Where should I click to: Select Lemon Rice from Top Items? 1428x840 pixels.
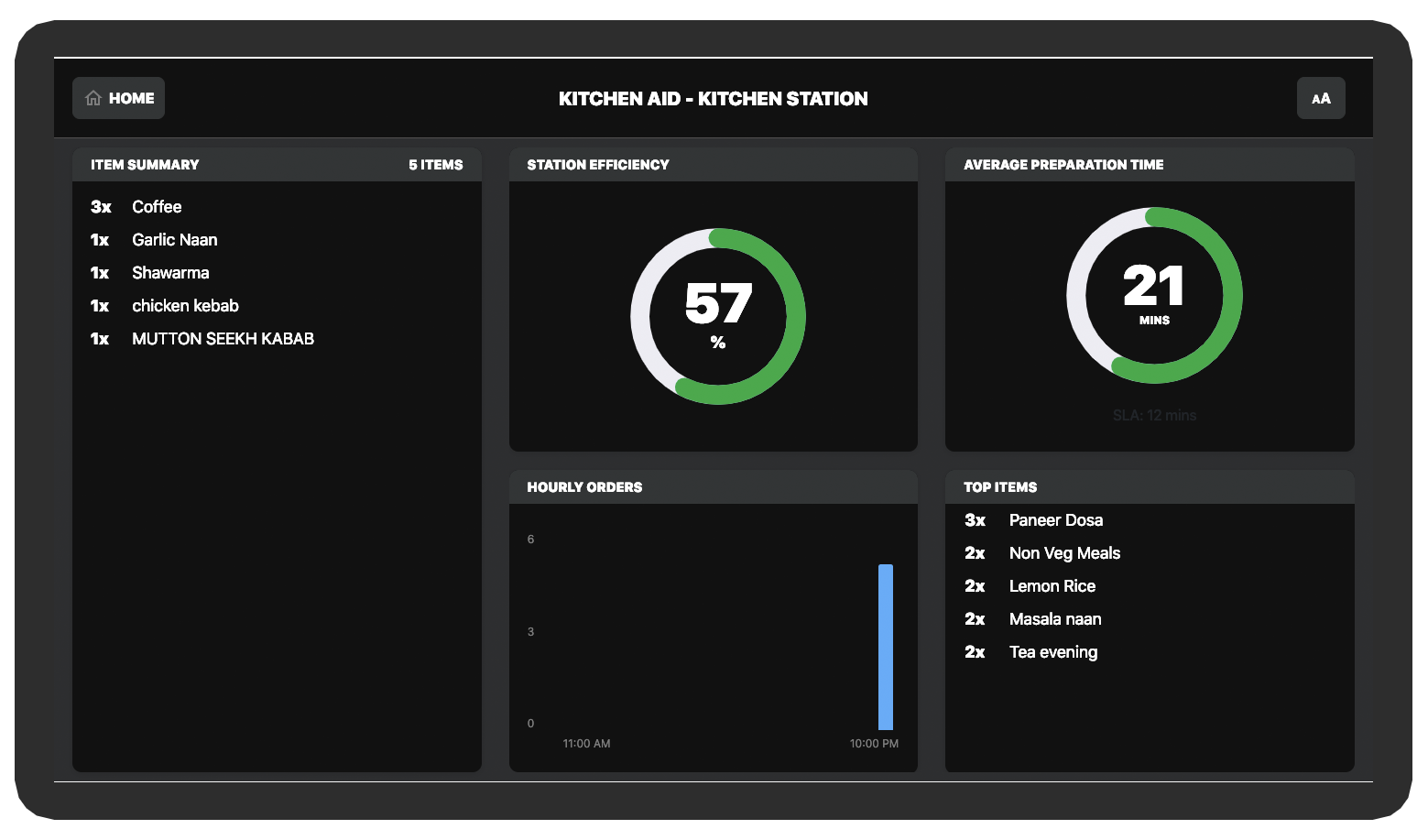[1052, 586]
